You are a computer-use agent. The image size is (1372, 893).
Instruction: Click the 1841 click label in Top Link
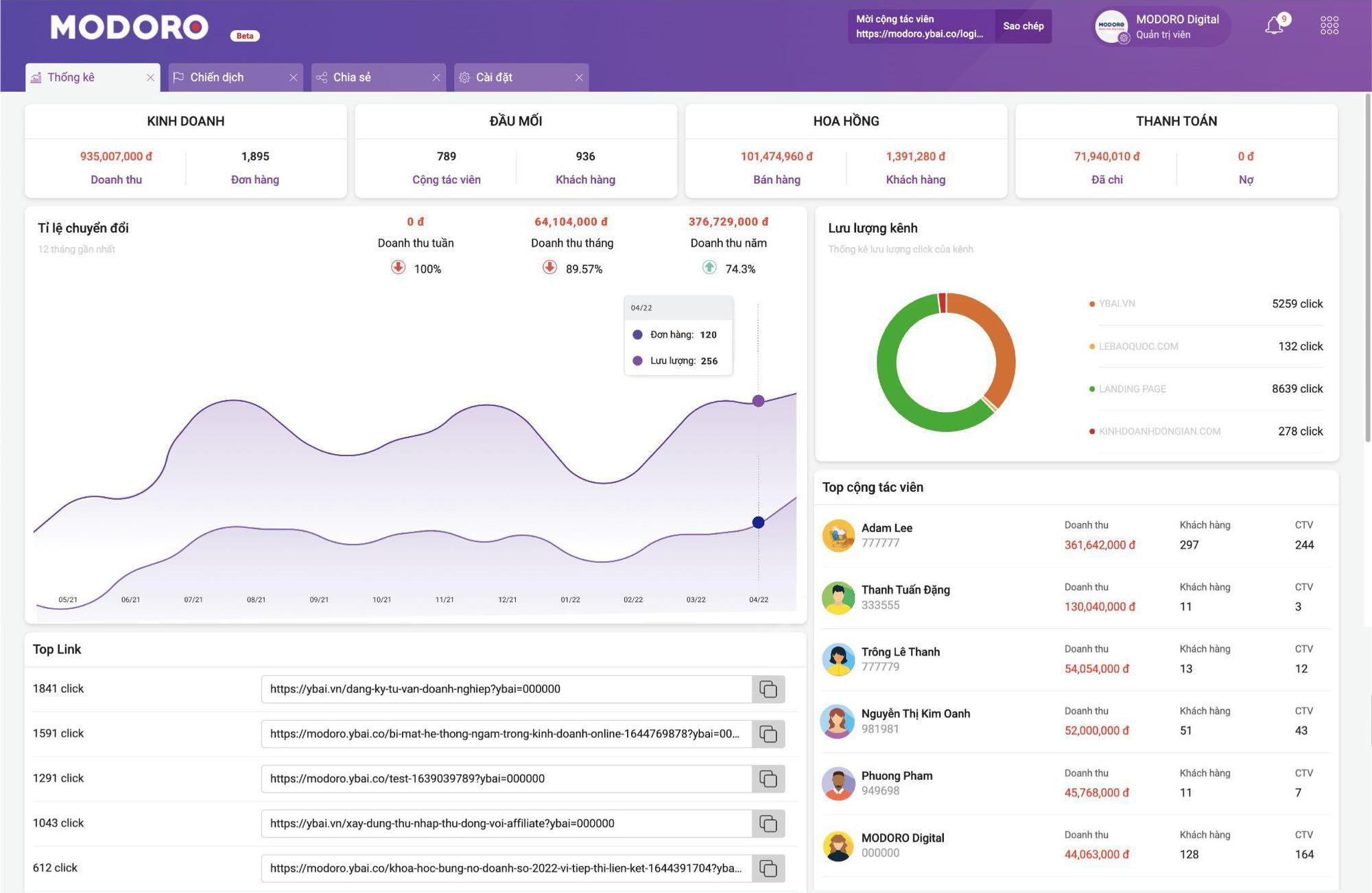[58, 689]
